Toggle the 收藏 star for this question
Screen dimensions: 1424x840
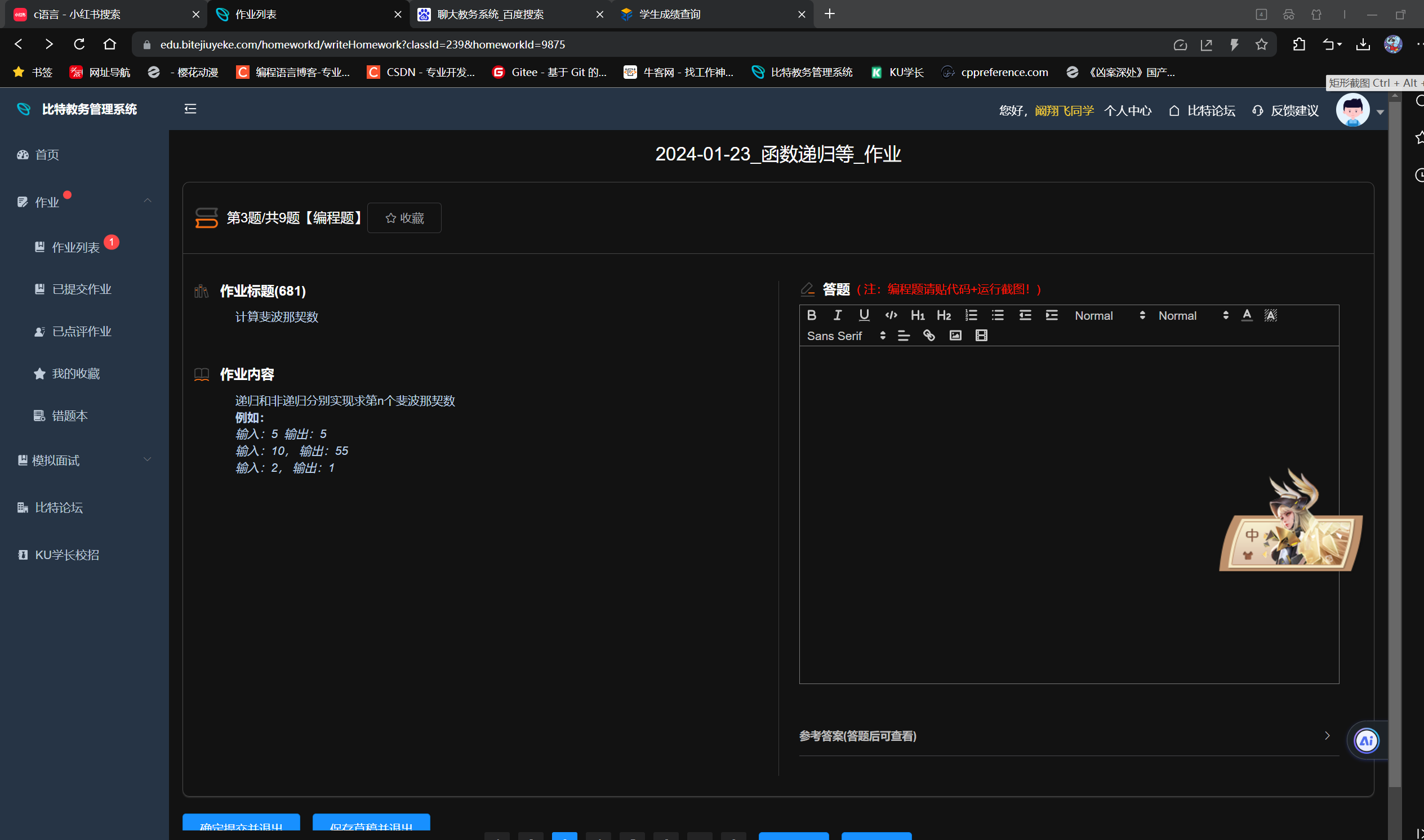click(404, 218)
